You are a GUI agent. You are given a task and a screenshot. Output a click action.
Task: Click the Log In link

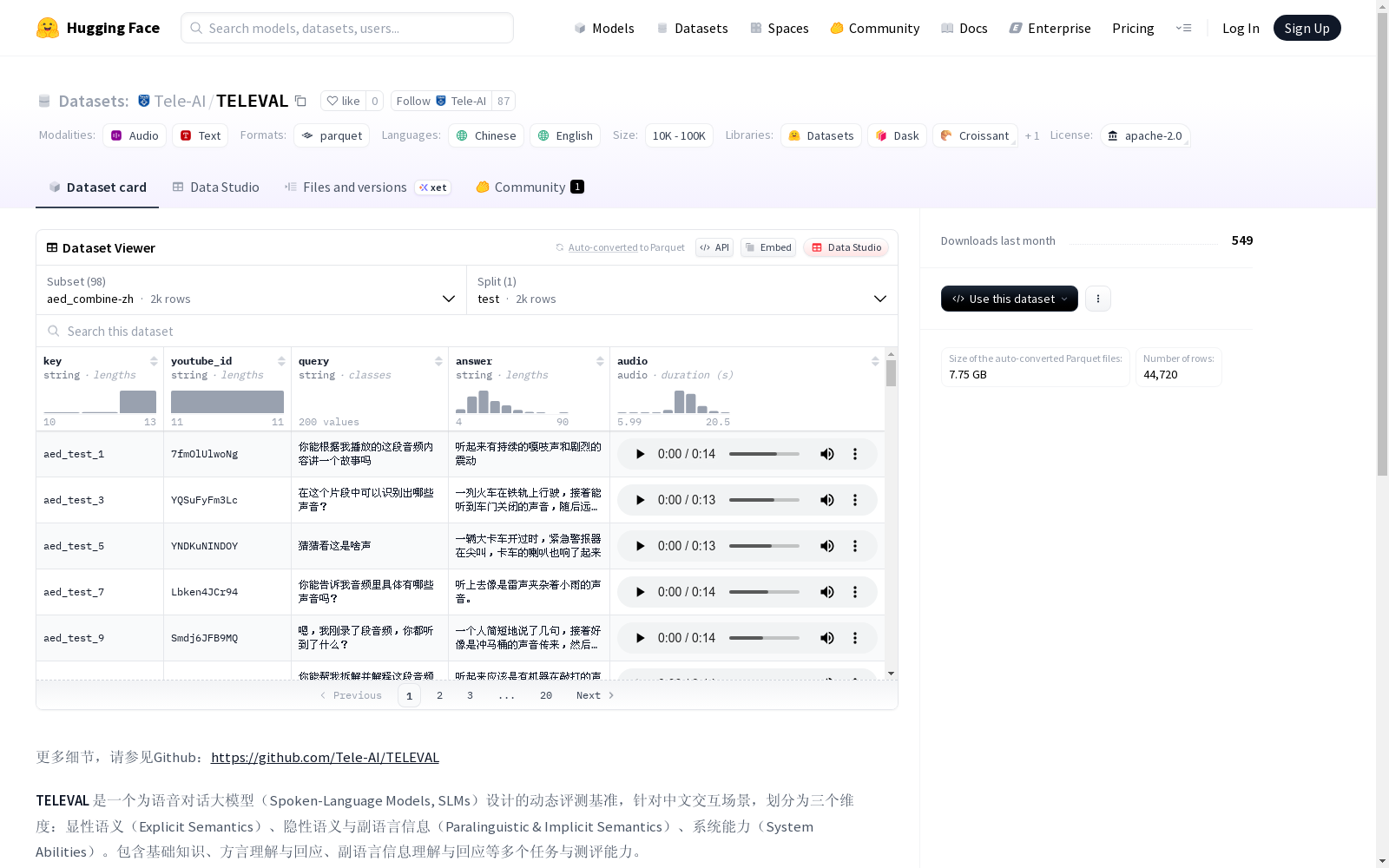[1241, 28]
